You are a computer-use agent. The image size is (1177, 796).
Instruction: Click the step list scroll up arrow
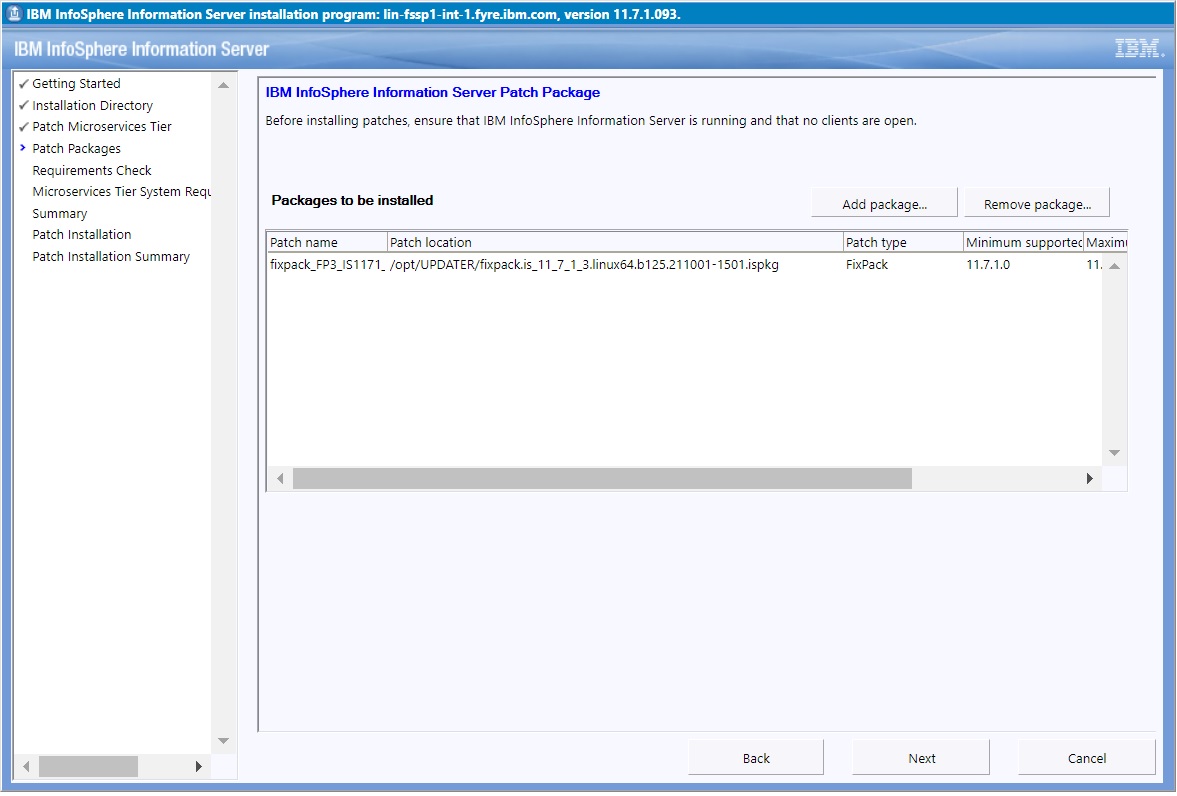click(x=223, y=86)
